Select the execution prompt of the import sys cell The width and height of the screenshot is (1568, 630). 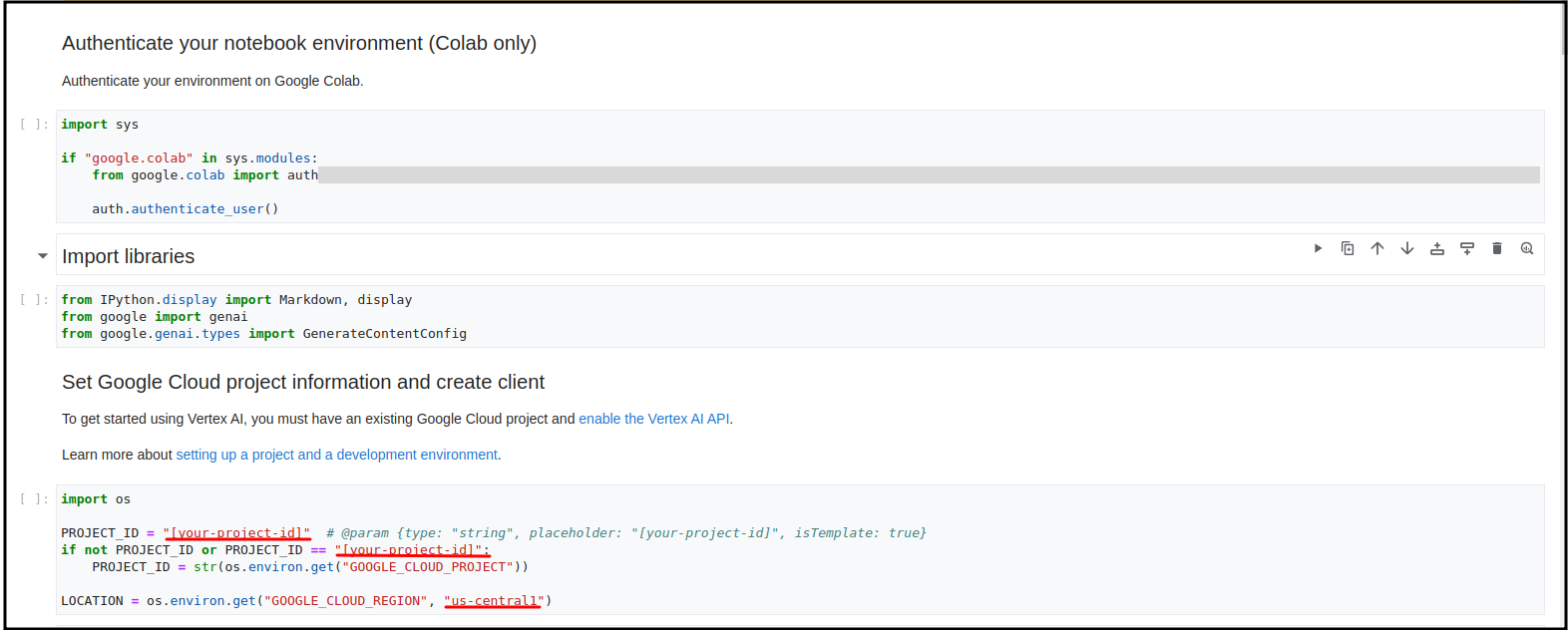point(34,125)
